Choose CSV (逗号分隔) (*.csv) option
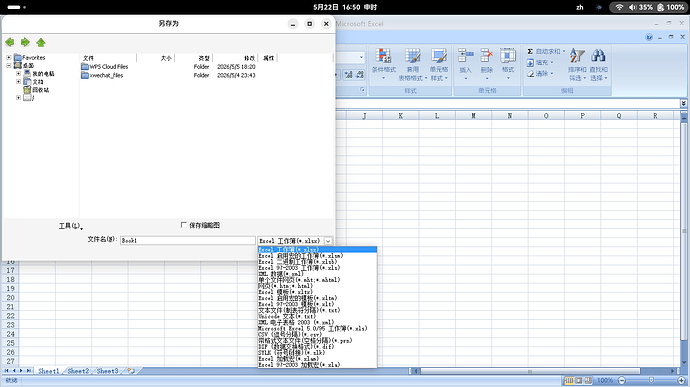This screenshot has height=387, width=690. 317,335
